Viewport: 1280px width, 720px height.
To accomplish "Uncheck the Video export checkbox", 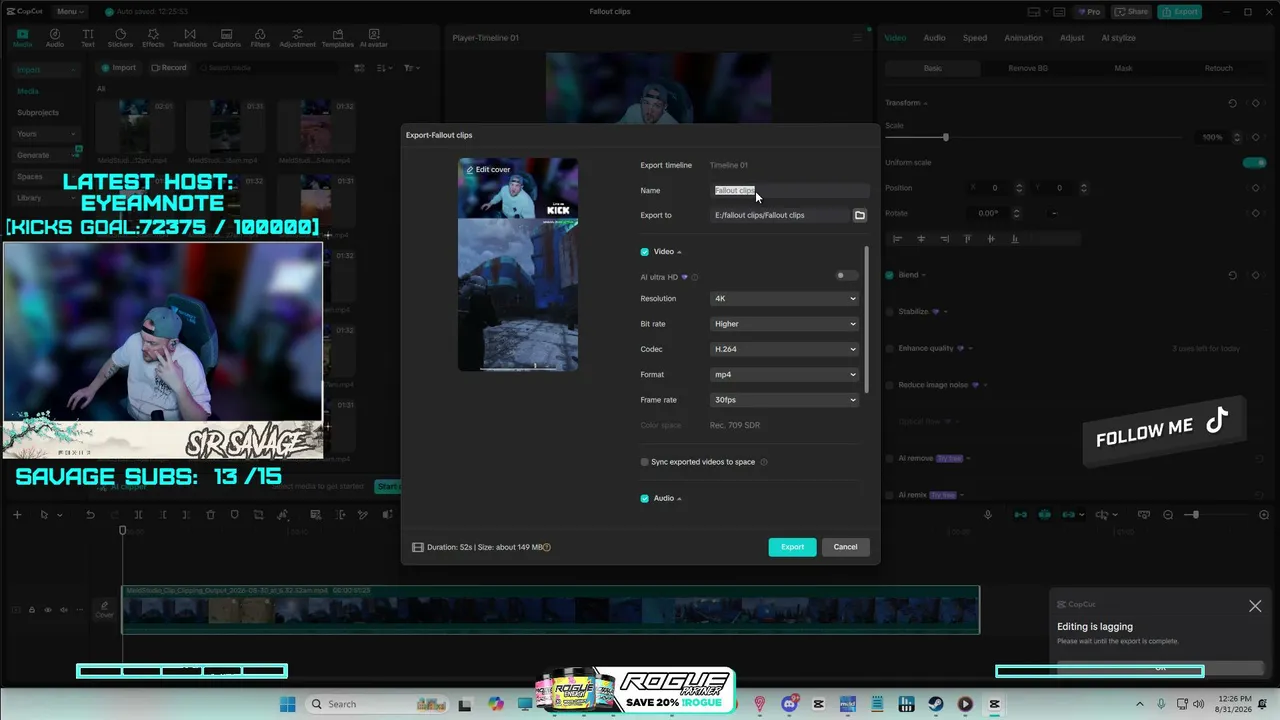I will click(644, 252).
